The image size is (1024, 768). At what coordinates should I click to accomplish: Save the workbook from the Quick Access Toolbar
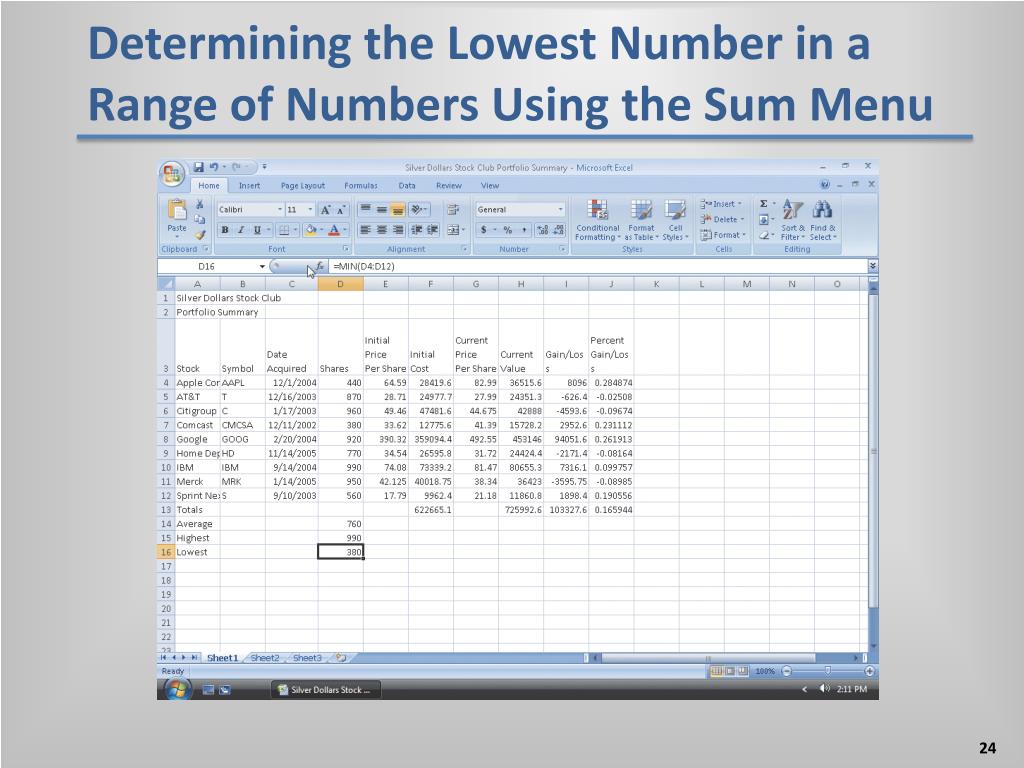199,167
